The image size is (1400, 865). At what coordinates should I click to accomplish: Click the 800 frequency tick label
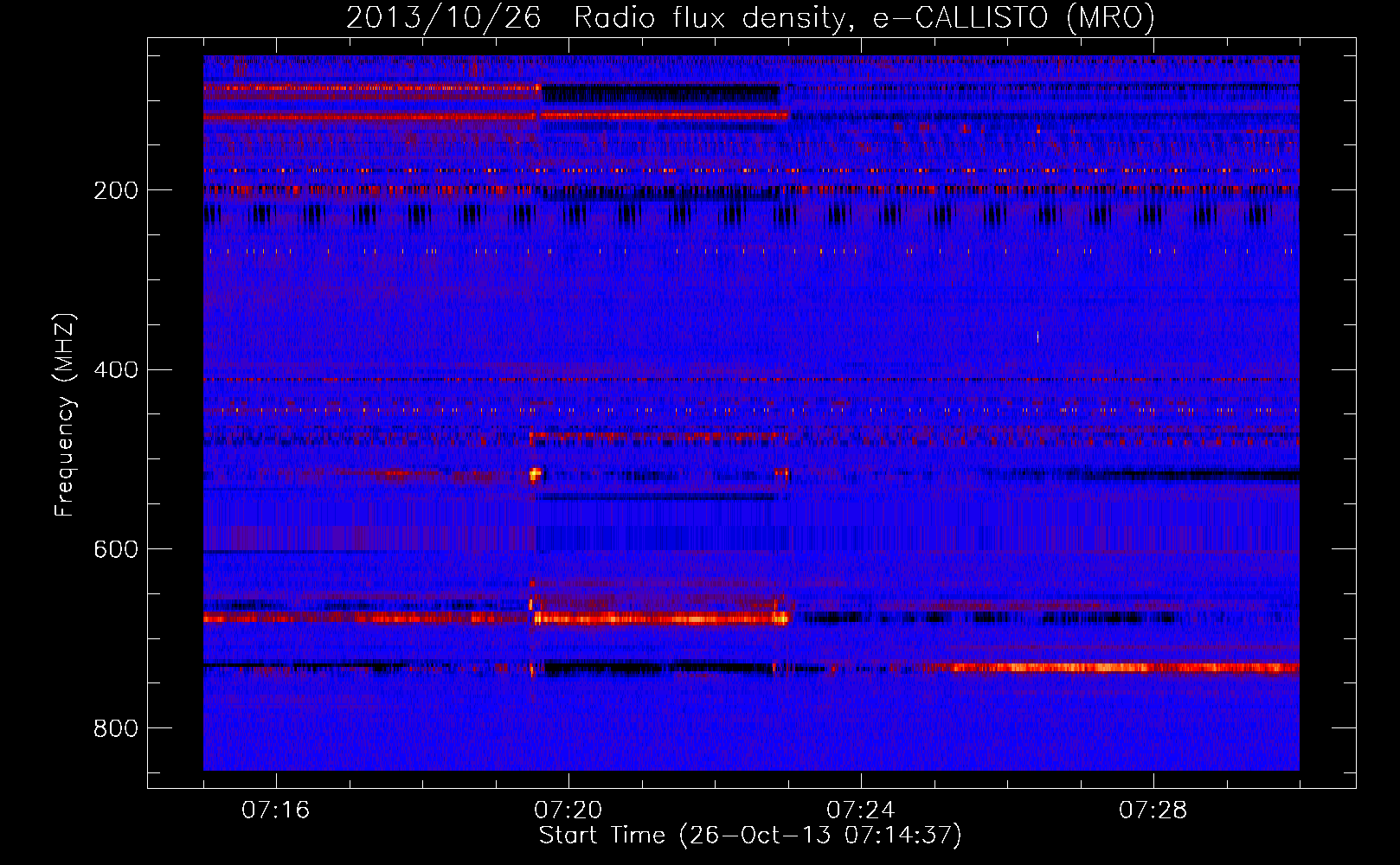coord(116,729)
